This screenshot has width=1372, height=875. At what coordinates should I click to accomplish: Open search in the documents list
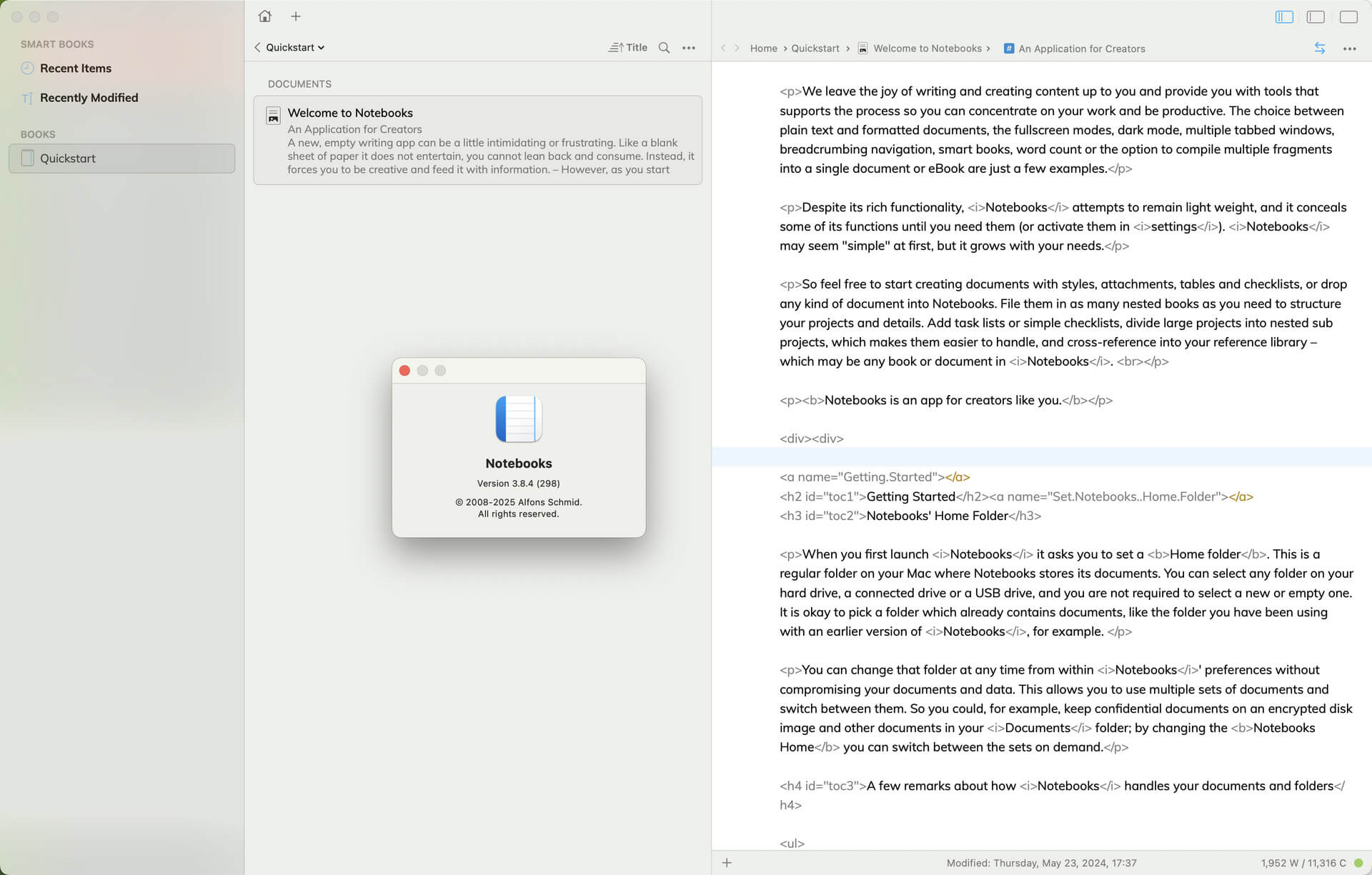664,48
